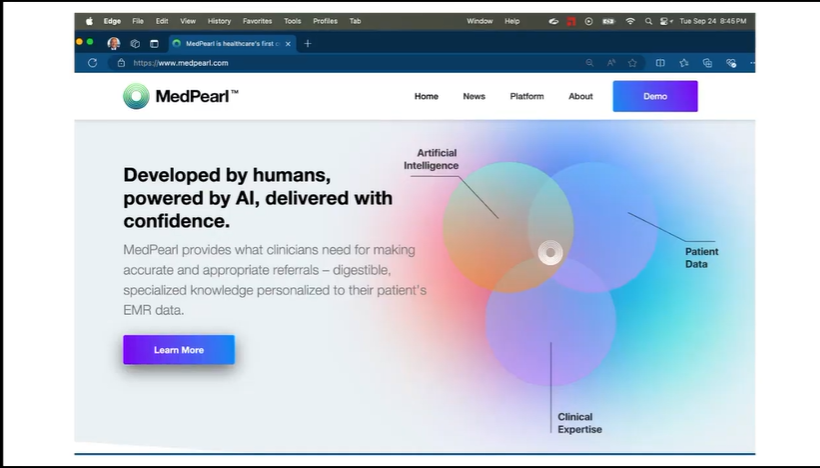Screen dimensions: 820x468
Task: Open the Favorites menu in menu bar
Action: click(x=256, y=21)
